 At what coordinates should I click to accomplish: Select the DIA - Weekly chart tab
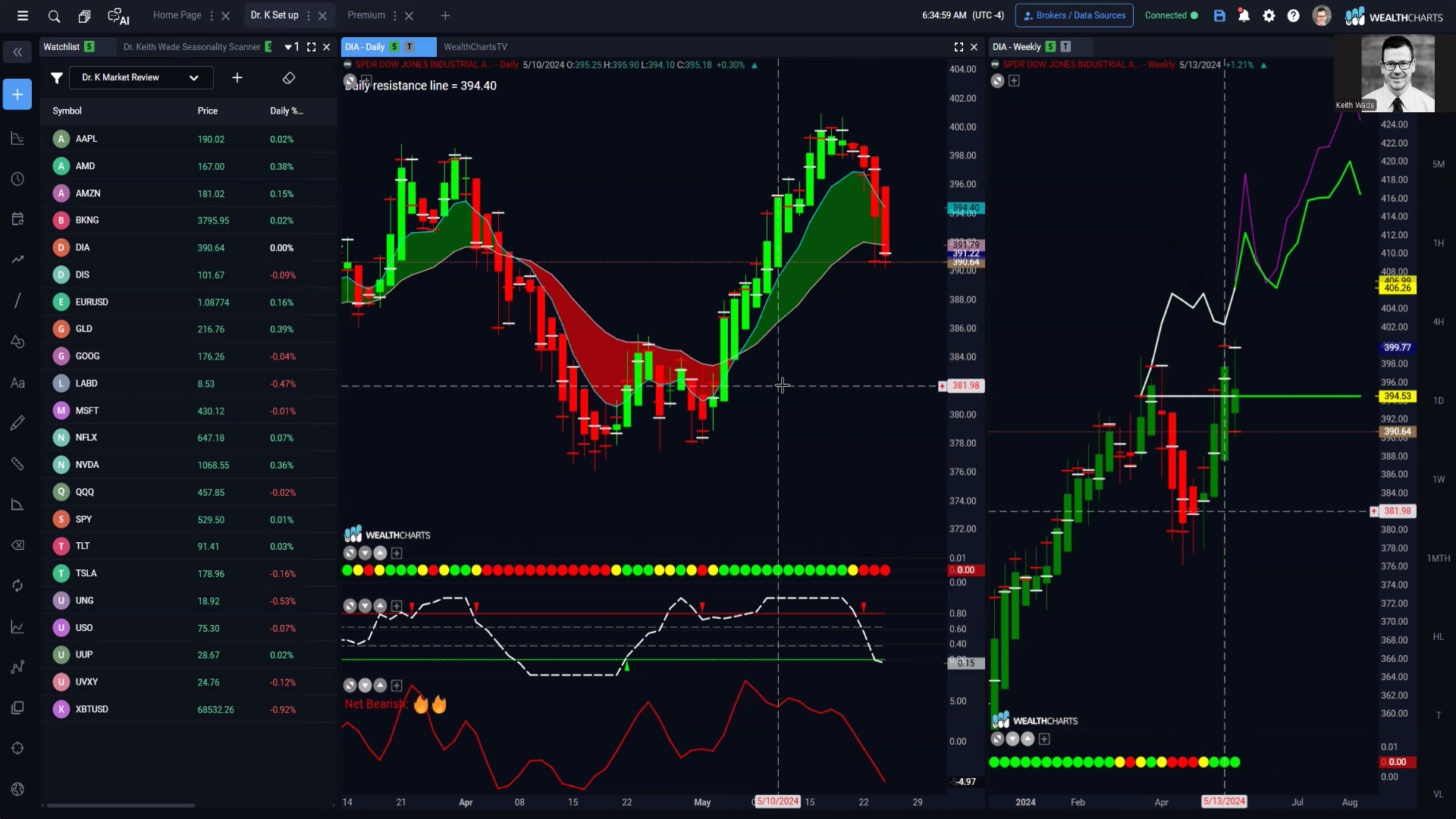pyautogui.click(x=1017, y=47)
